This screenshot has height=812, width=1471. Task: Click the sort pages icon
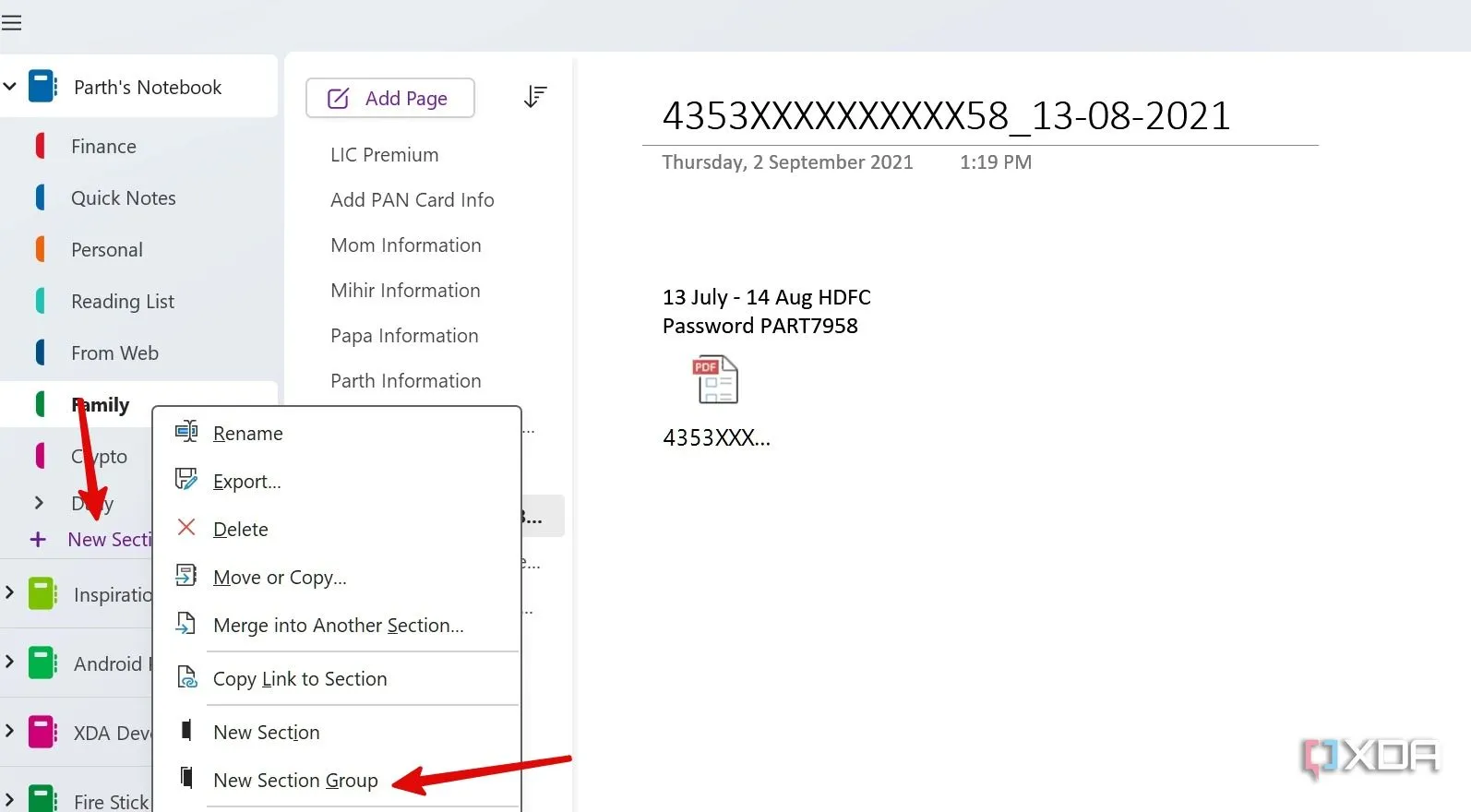(x=535, y=97)
